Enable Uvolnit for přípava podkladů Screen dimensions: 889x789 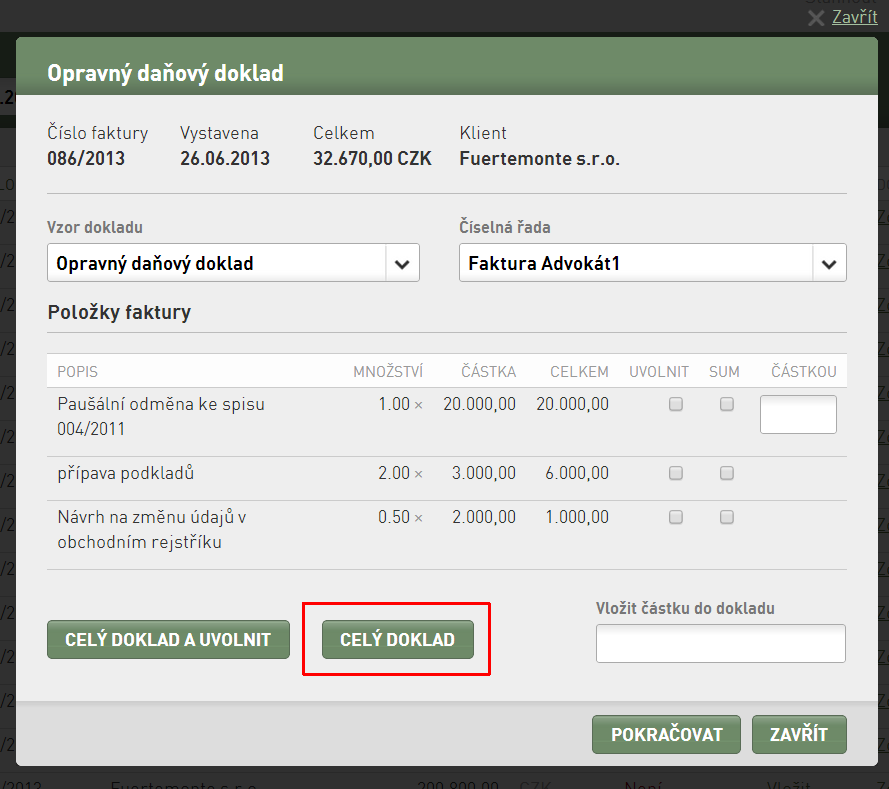tap(676, 473)
